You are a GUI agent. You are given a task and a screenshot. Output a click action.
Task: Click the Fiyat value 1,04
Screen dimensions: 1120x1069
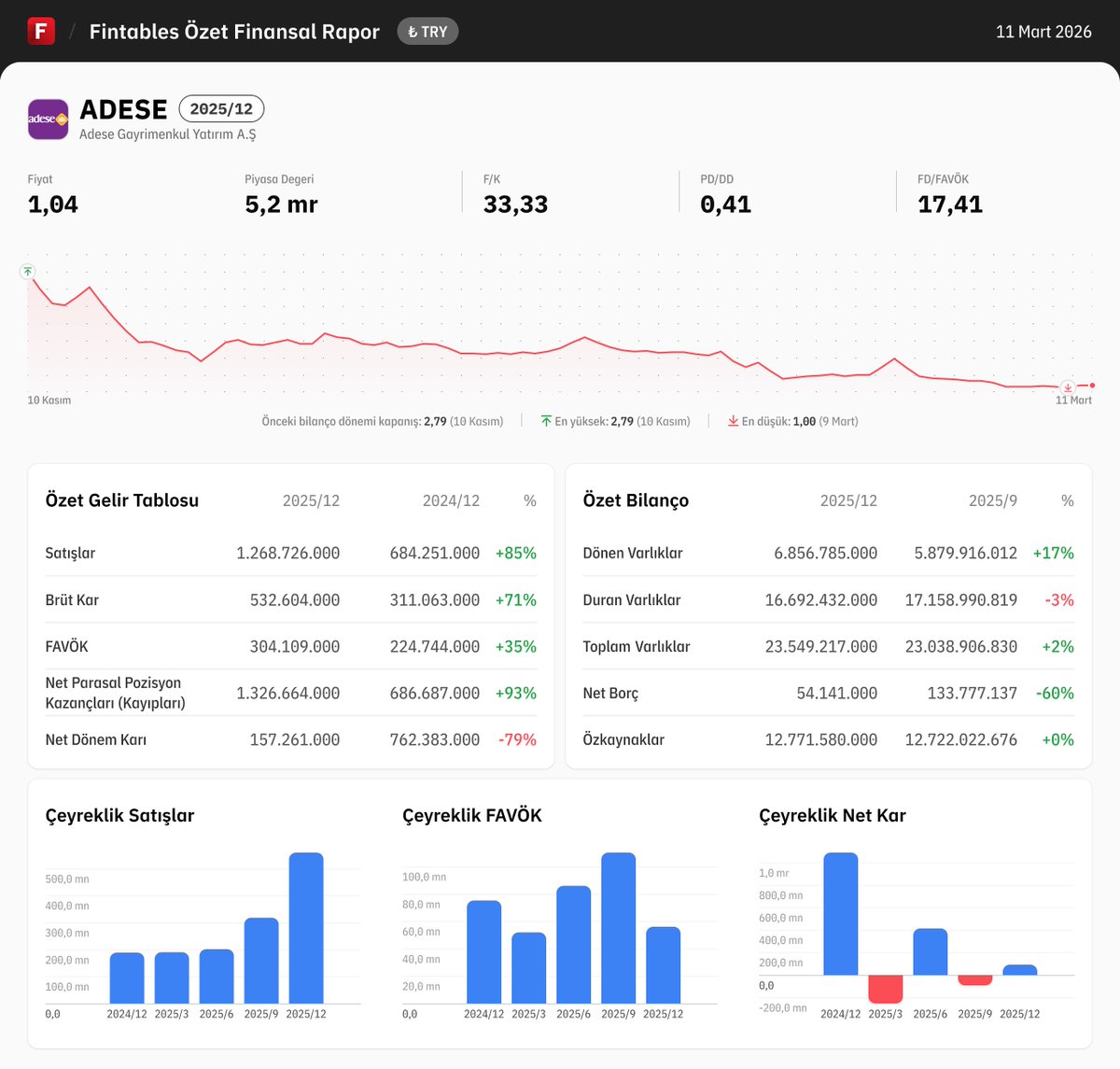click(53, 204)
